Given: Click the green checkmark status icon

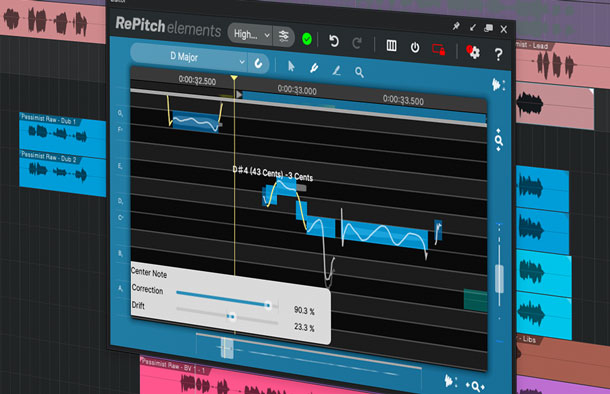Looking at the screenshot, I should [x=307, y=39].
